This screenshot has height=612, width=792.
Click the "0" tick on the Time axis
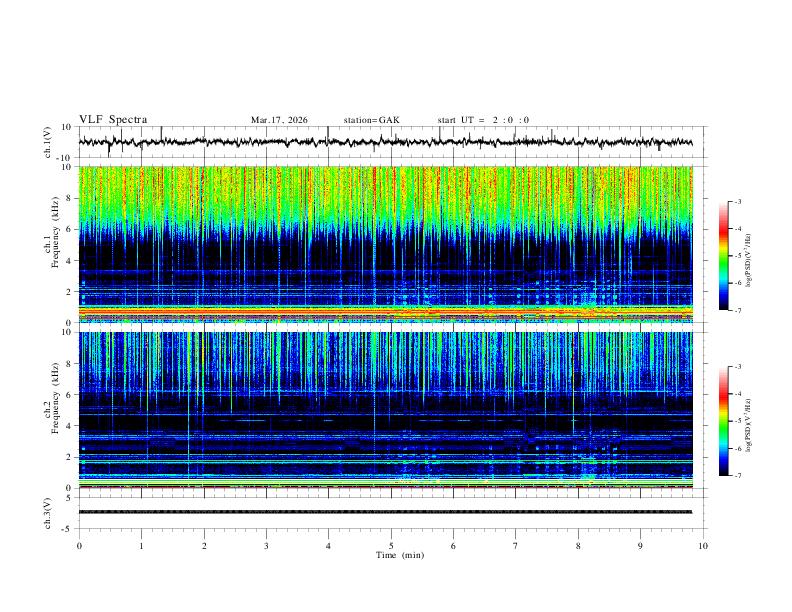(x=79, y=546)
